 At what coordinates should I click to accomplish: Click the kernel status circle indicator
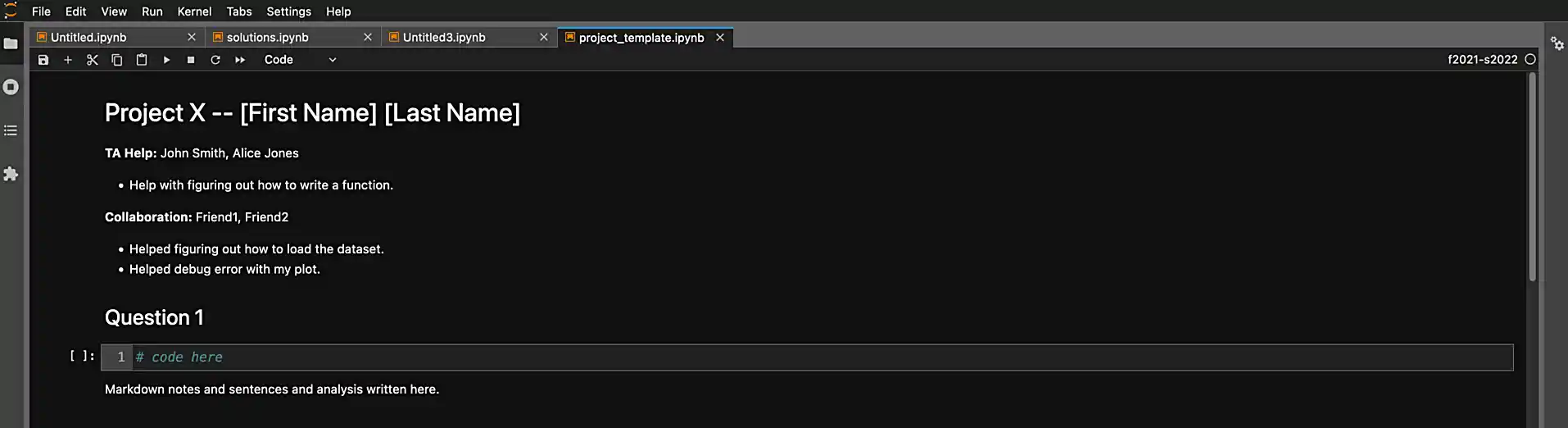(x=1529, y=59)
